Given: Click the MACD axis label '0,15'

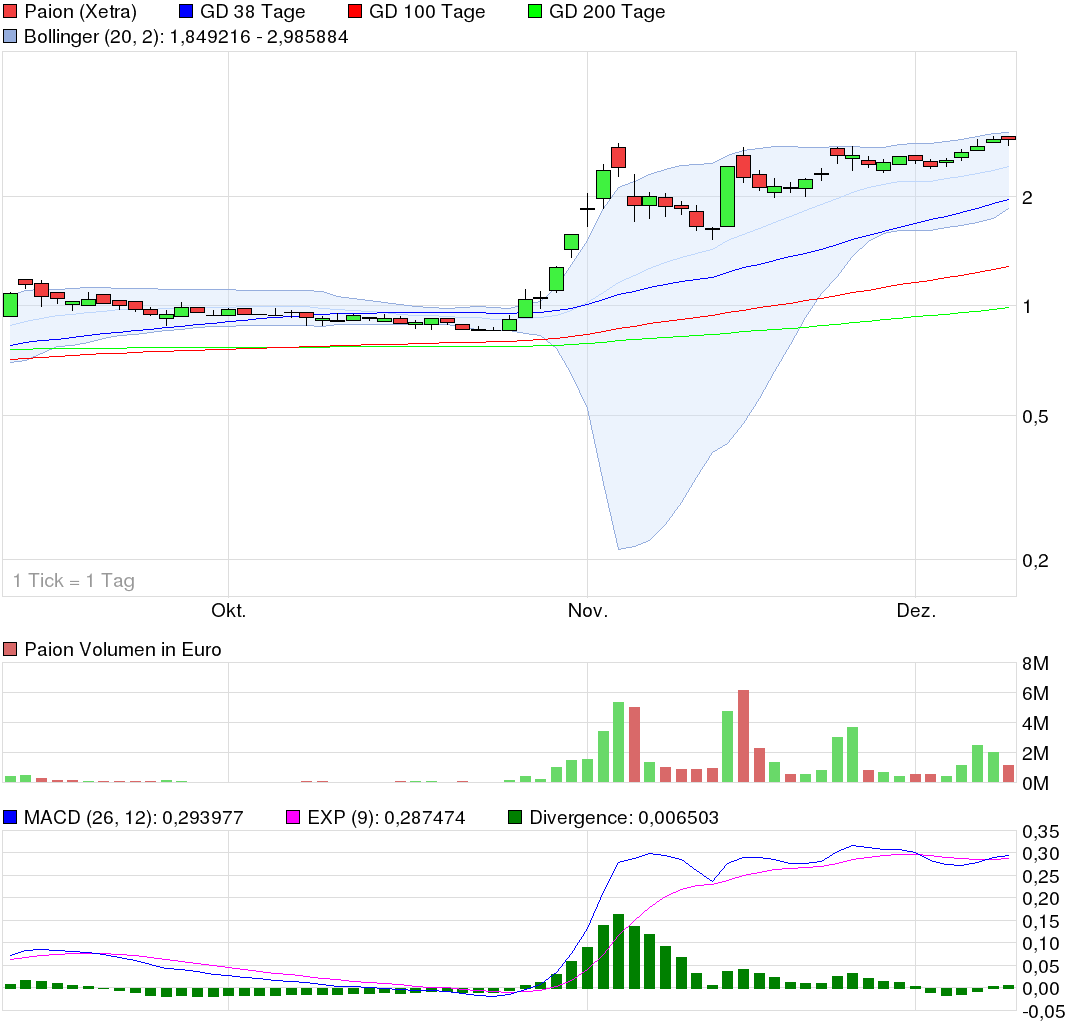Looking at the screenshot, I should click(x=1041, y=922).
